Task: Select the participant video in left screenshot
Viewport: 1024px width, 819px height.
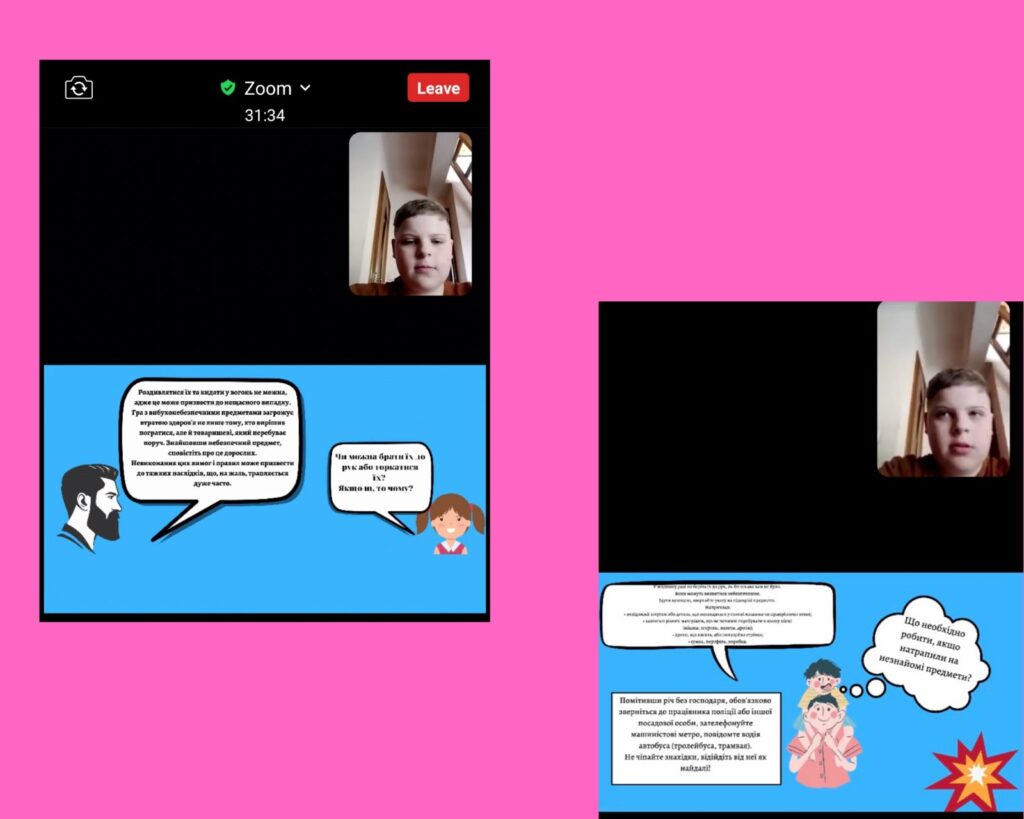Action: (x=410, y=214)
